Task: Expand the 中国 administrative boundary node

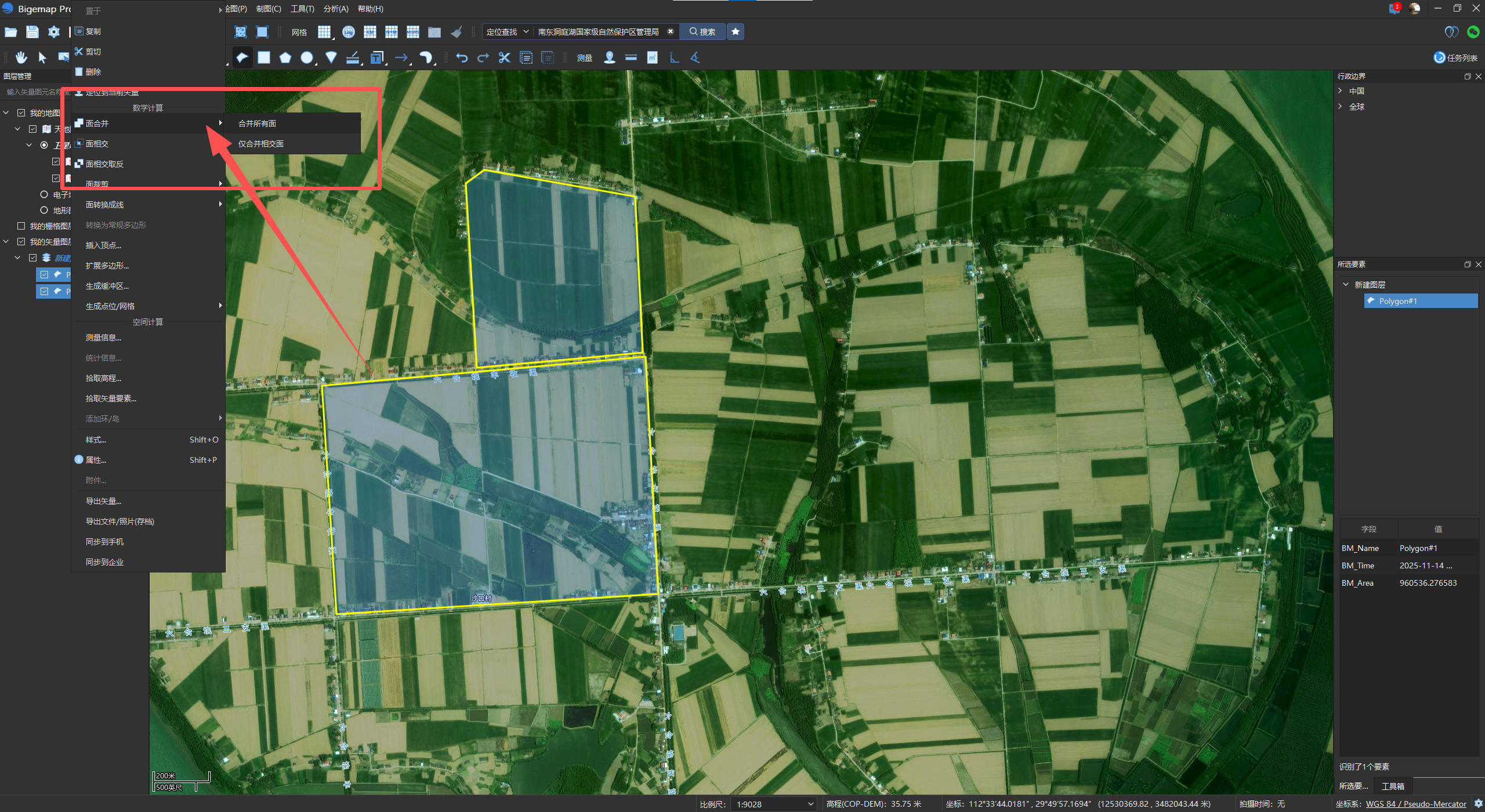Action: (1341, 91)
